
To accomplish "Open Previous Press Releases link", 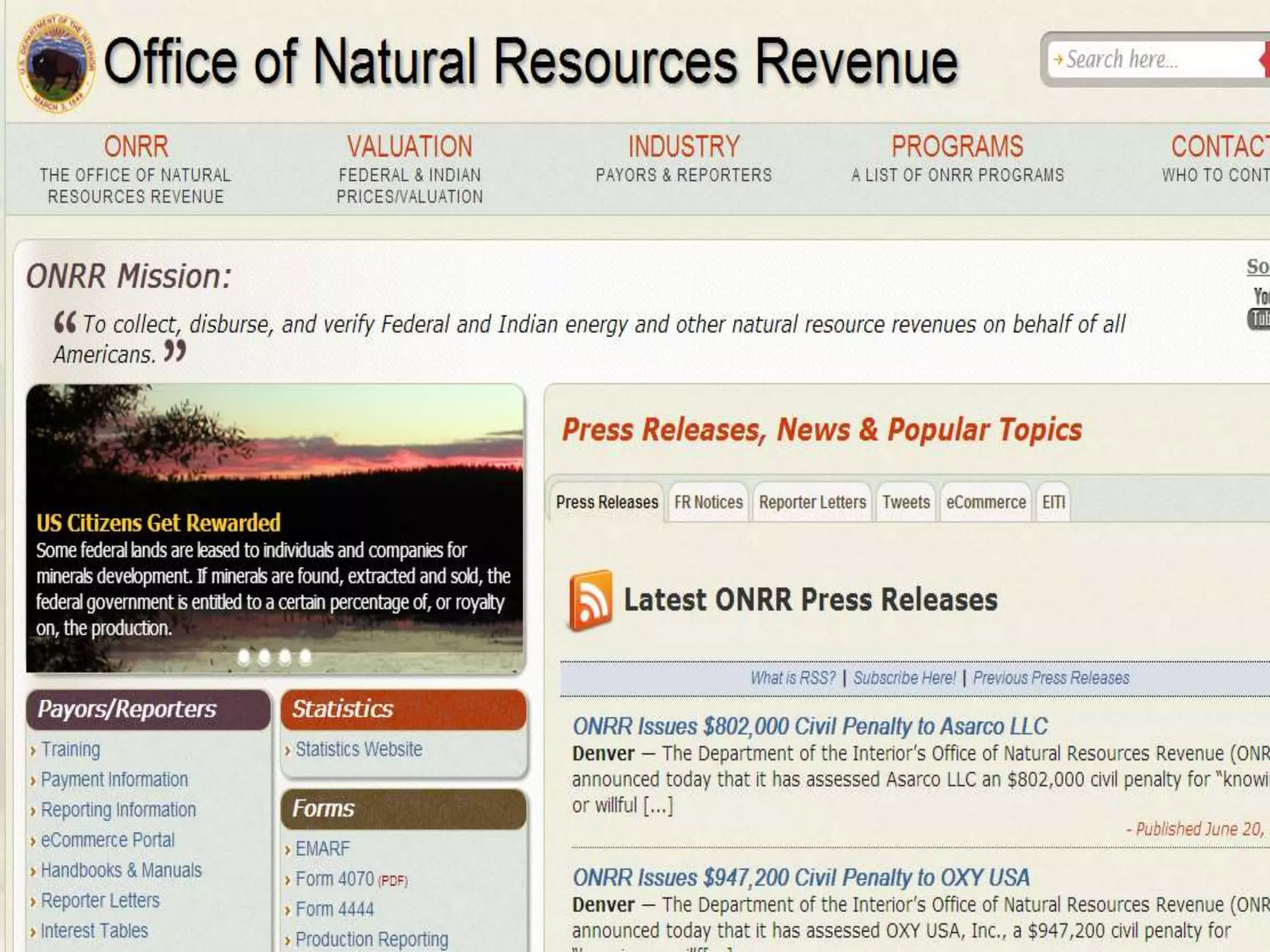I will point(1050,678).
